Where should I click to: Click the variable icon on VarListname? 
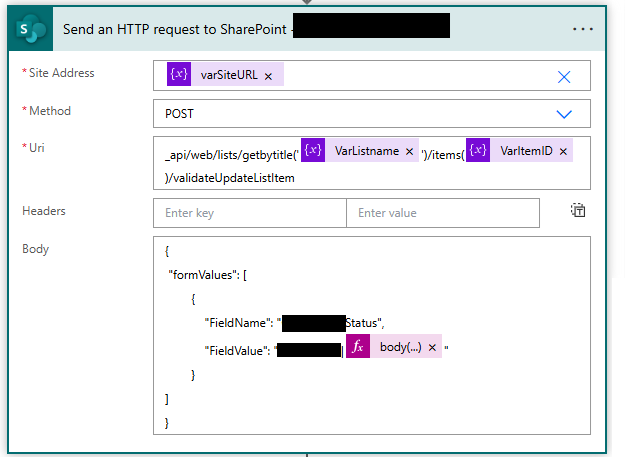313,151
